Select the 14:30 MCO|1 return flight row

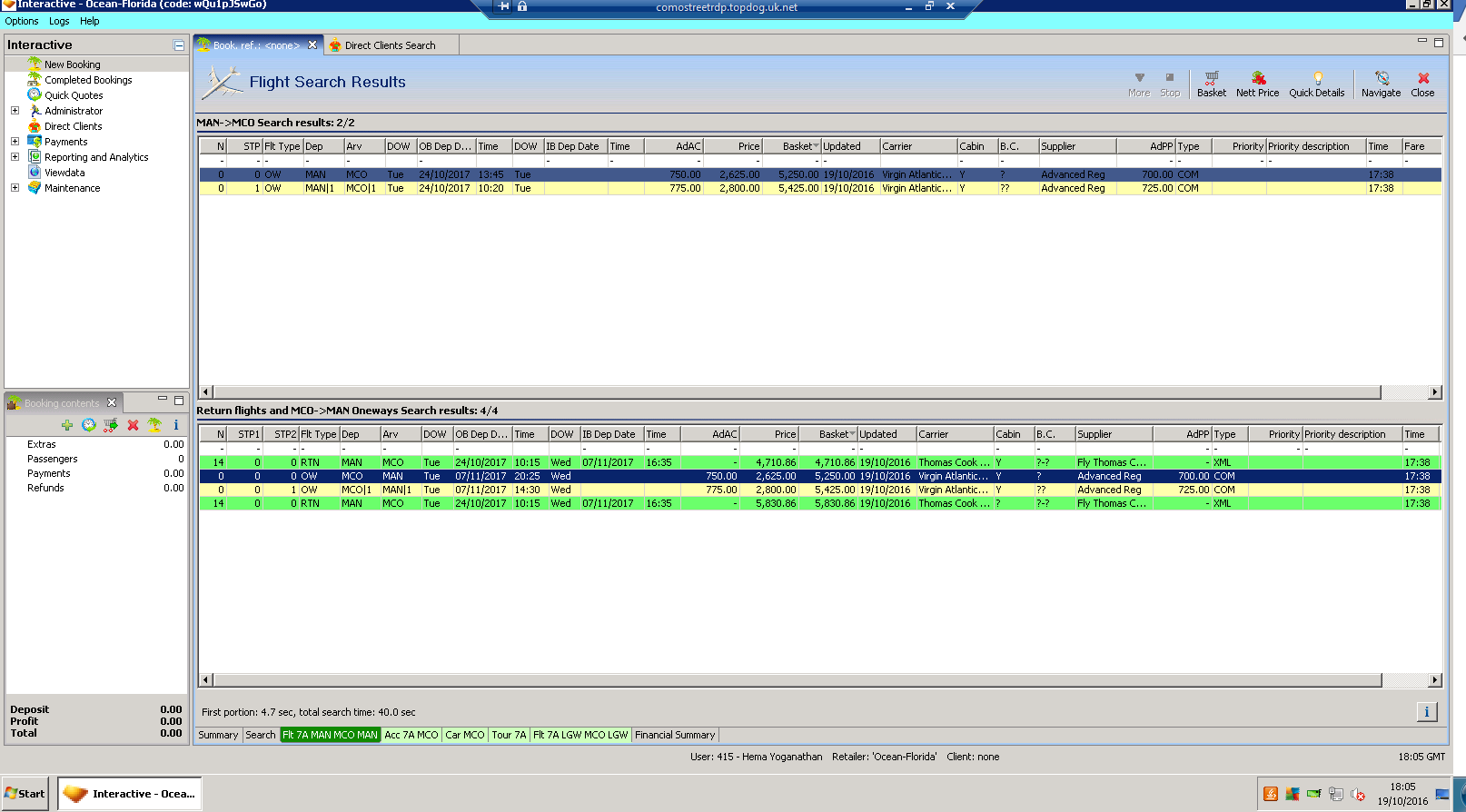pos(820,490)
